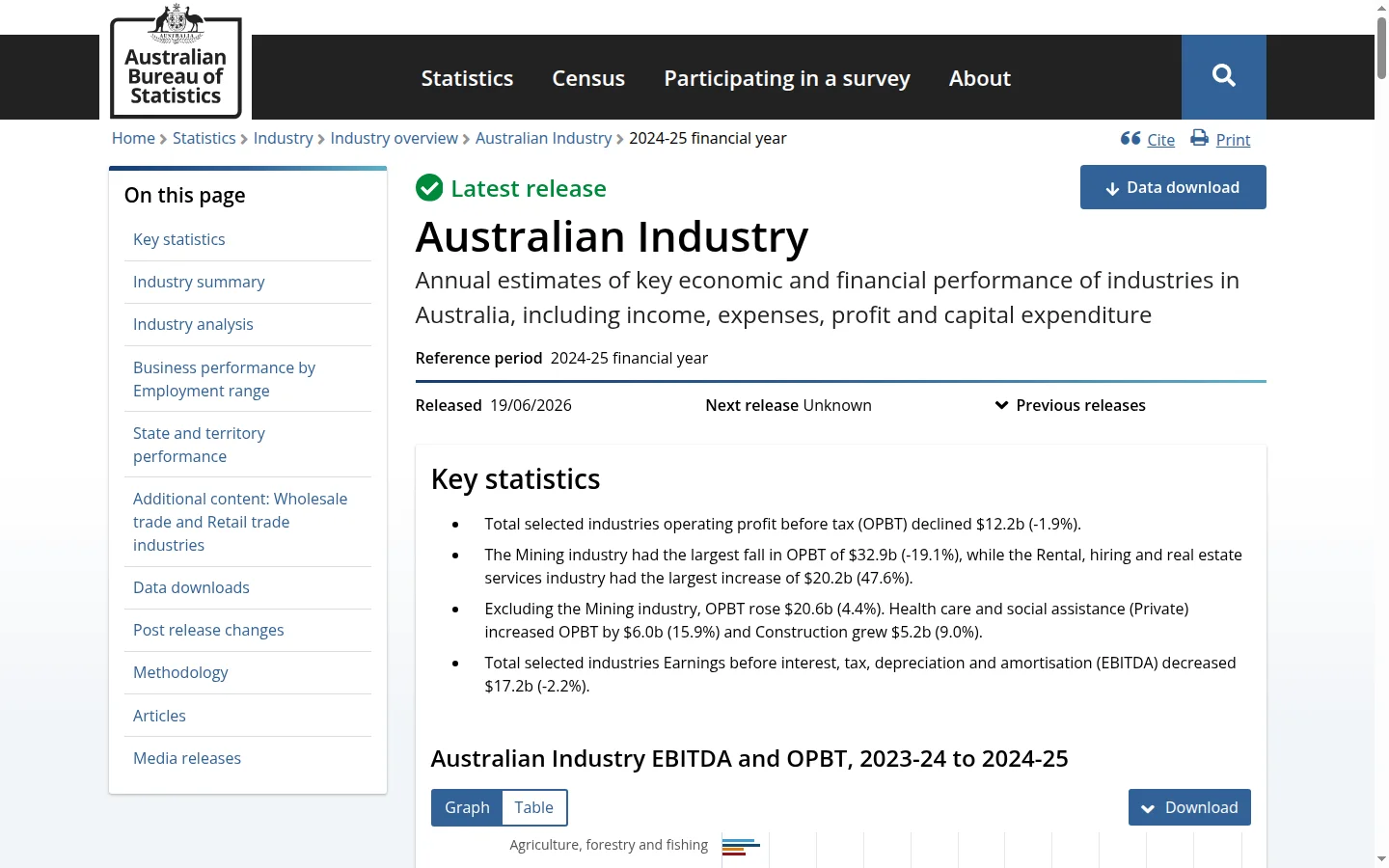The image size is (1389, 868).
Task: Jump to Articles section
Action: (159, 716)
